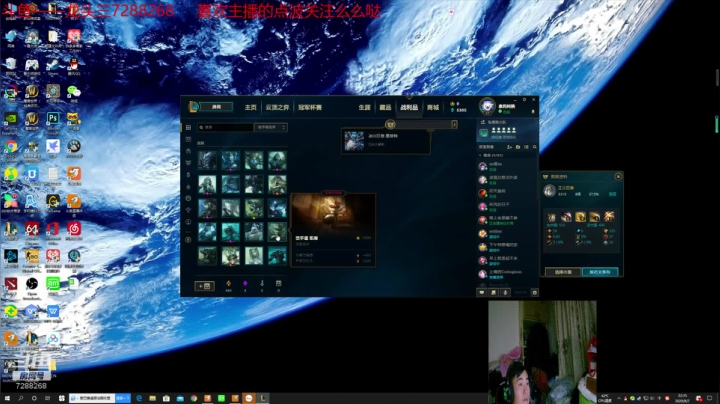The image size is (720, 404).
Task: Focus the loot search field
Action: coord(225,127)
